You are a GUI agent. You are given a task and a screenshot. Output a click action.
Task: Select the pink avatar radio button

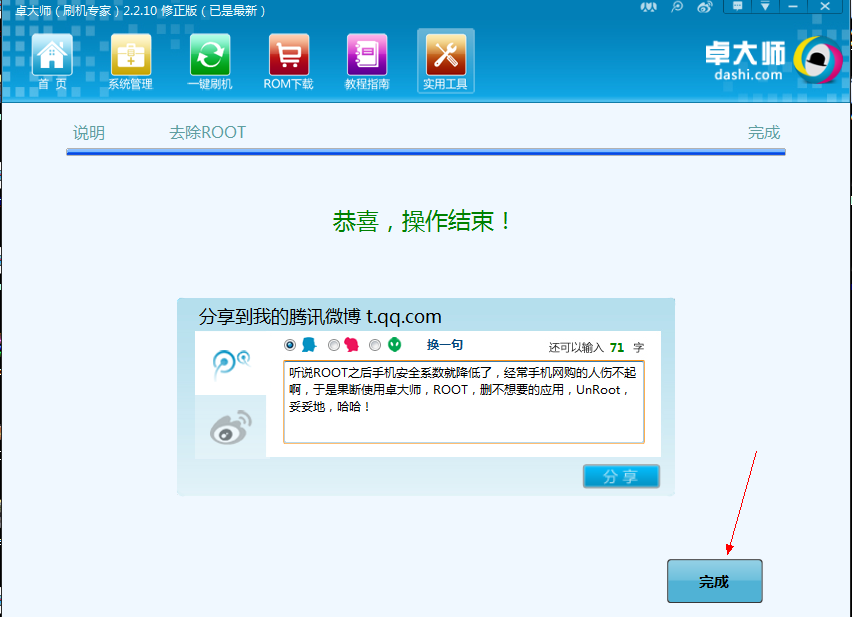[334, 345]
